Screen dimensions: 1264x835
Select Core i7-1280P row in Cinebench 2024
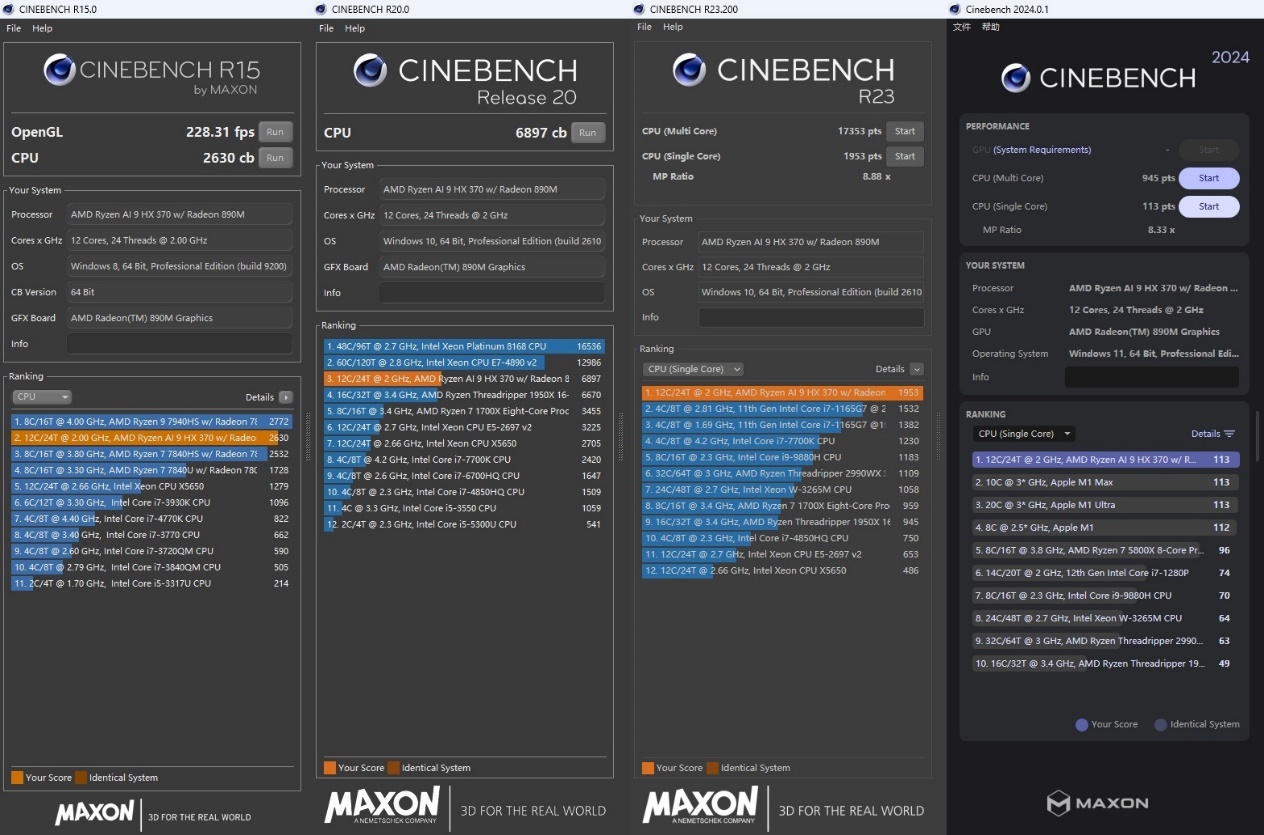[1106, 573]
